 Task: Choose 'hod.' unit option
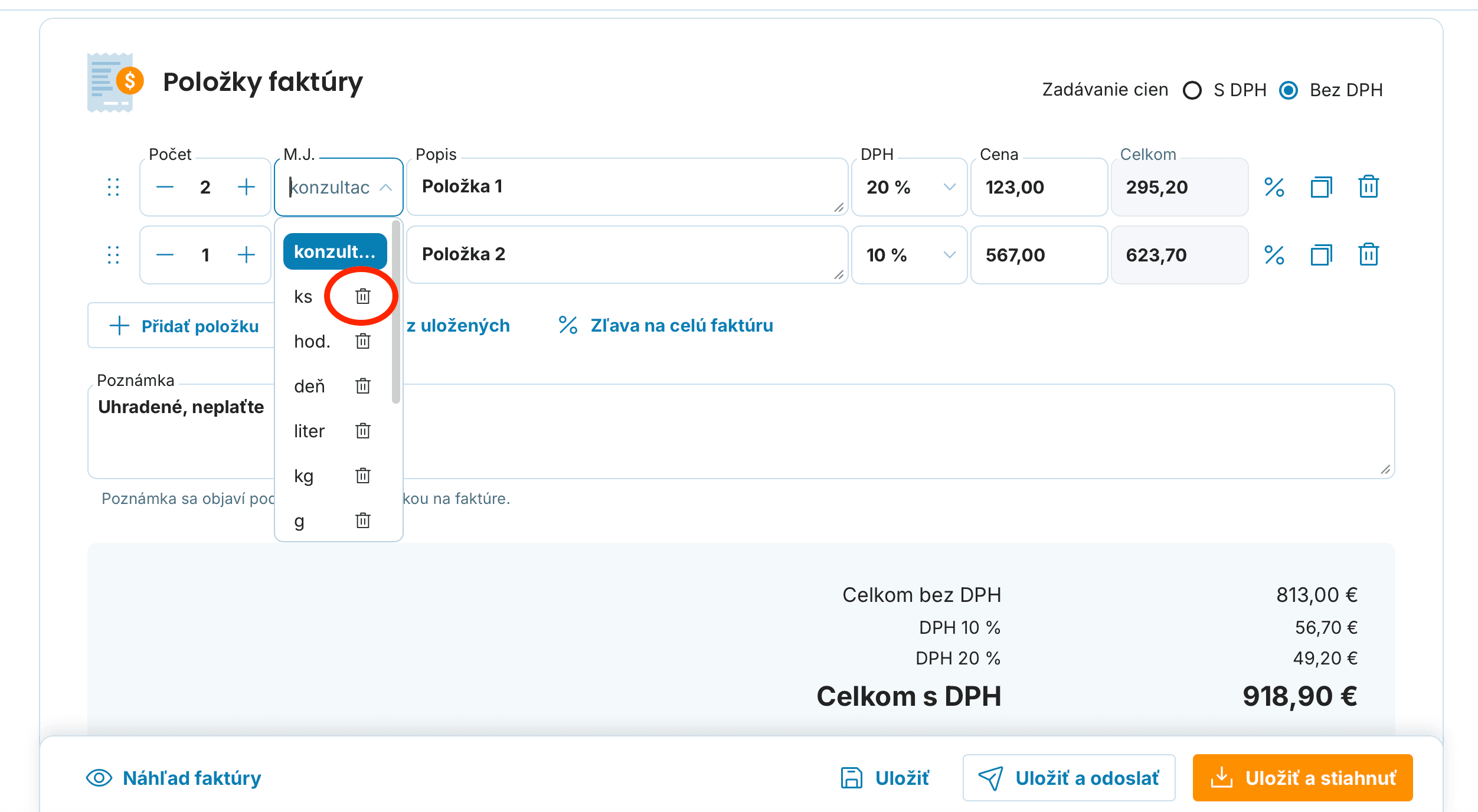coord(312,341)
